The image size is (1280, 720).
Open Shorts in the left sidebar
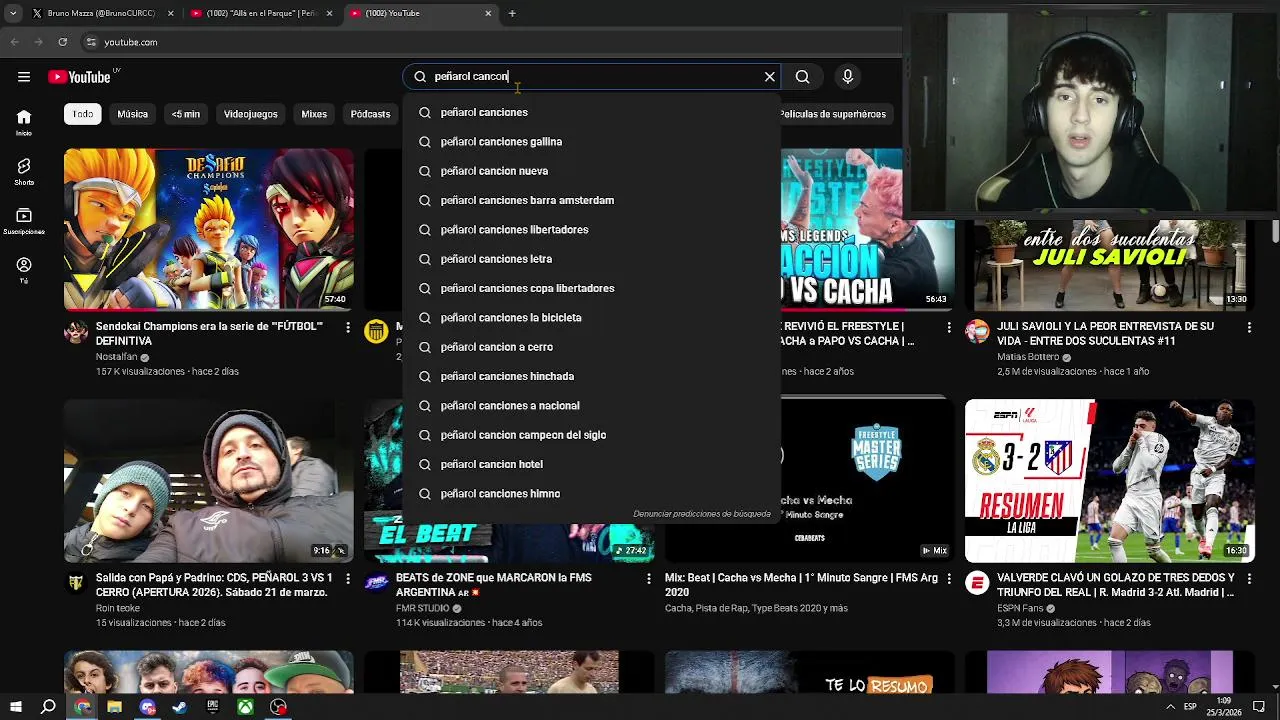click(24, 171)
